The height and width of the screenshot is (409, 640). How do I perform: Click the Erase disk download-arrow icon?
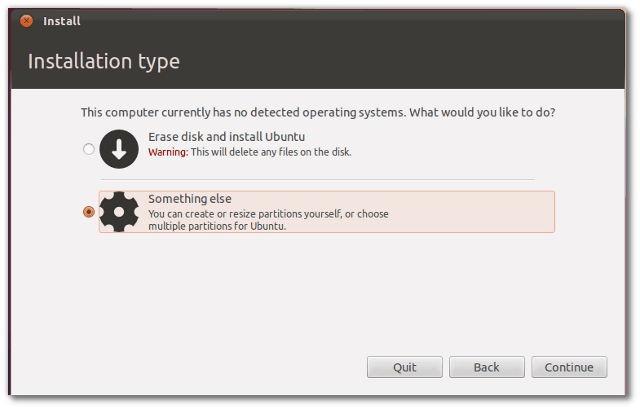click(x=119, y=149)
